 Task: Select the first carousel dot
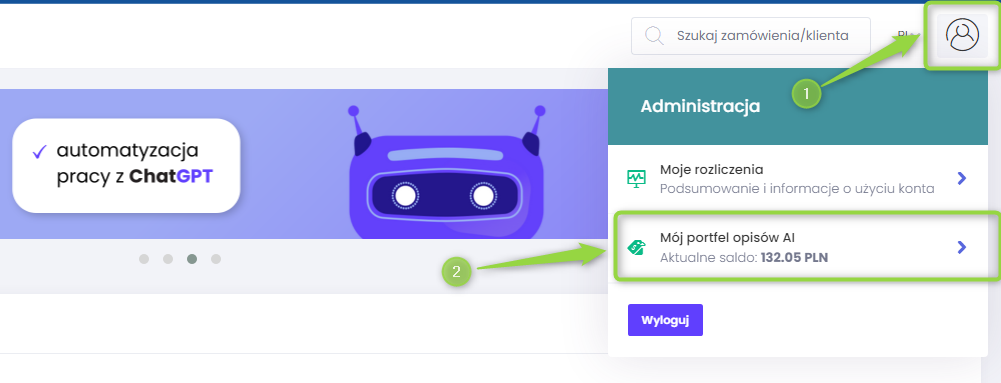144,259
